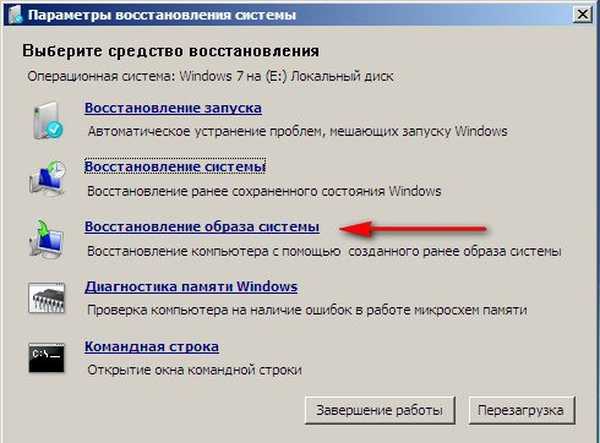The height and width of the screenshot is (443, 600).
Task: Click the memory chip diagnostics icon
Action: [x=47, y=298]
